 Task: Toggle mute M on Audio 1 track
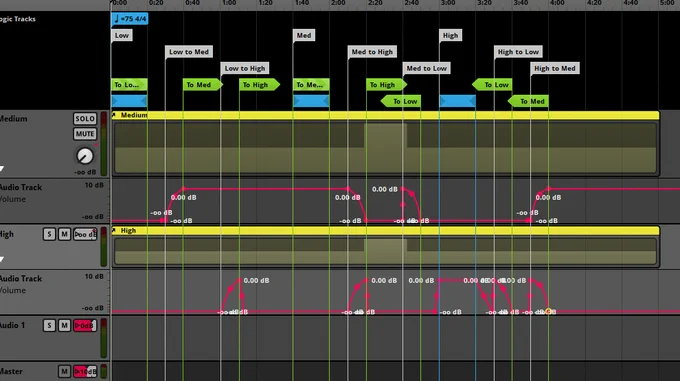point(64,326)
